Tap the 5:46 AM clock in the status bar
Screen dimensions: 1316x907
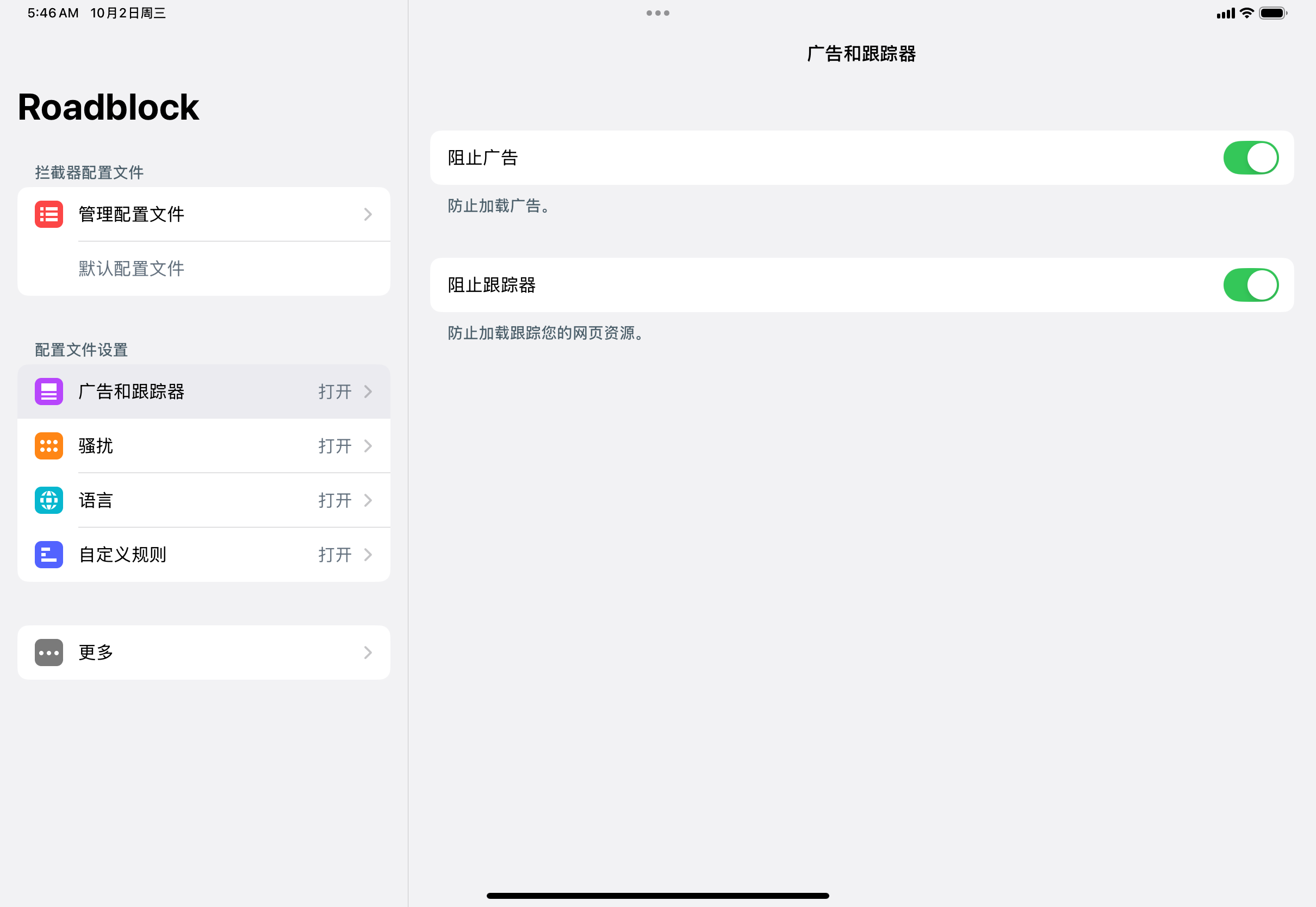53,13
